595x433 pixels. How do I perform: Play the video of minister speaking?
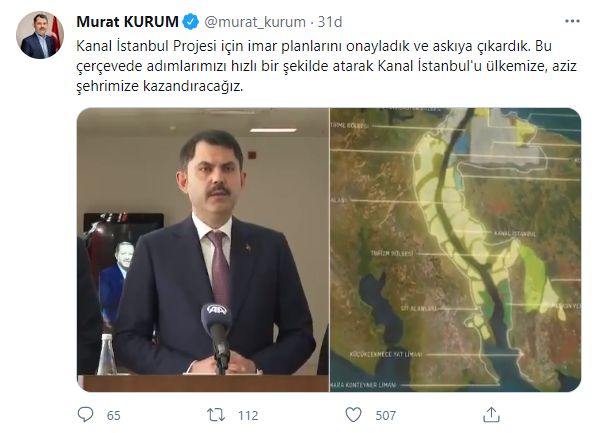tap(203, 250)
